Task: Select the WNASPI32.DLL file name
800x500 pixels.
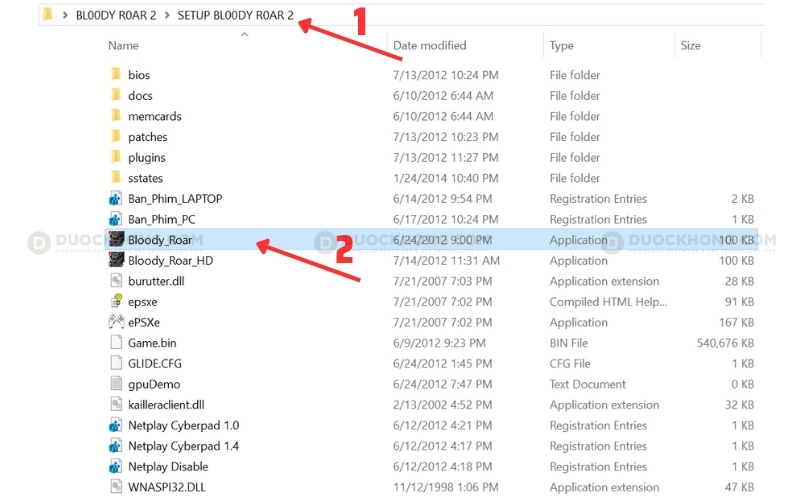Action: click(168, 488)
